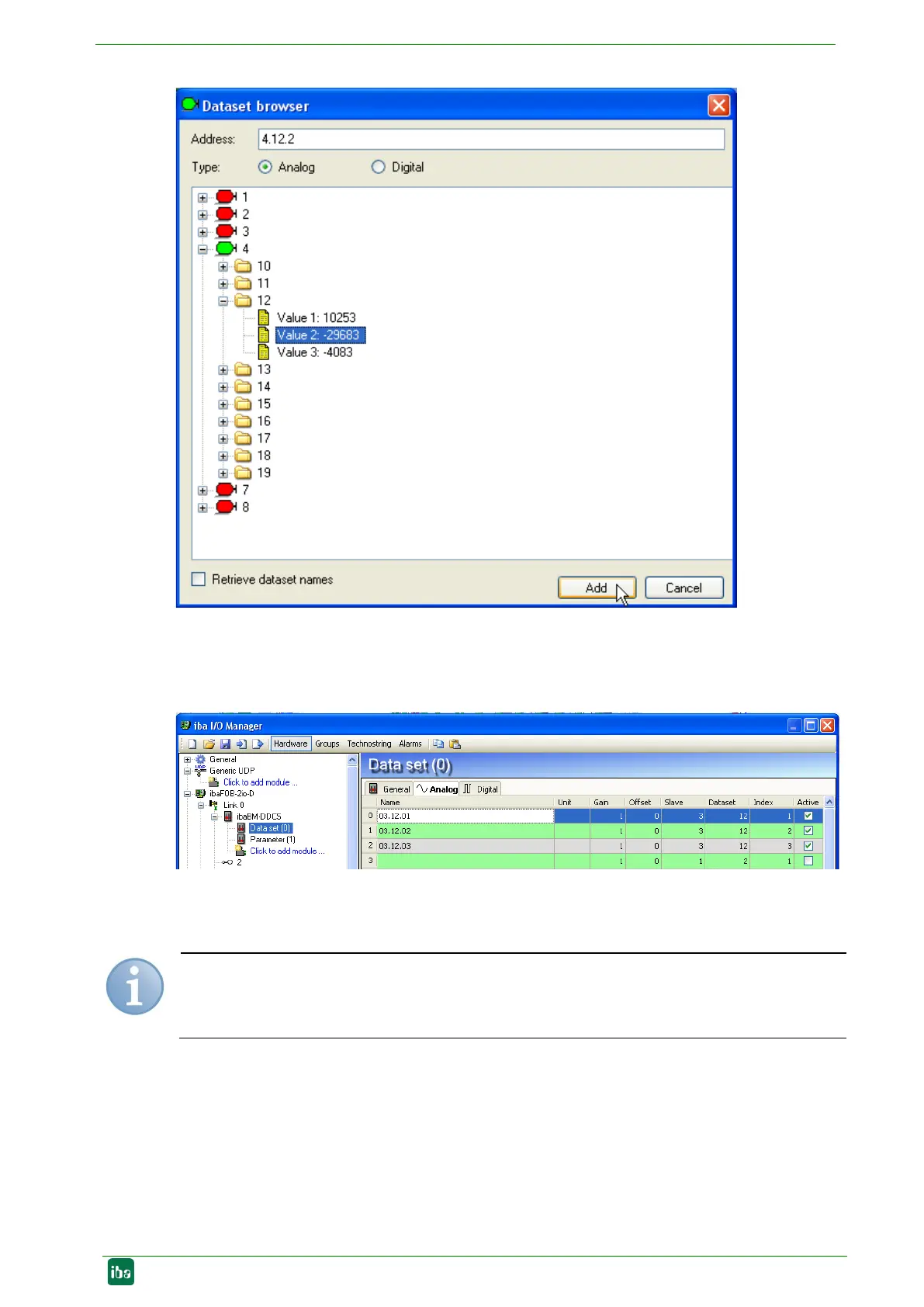
Task: Select the Analog type radio button
Action: (265, 167)
